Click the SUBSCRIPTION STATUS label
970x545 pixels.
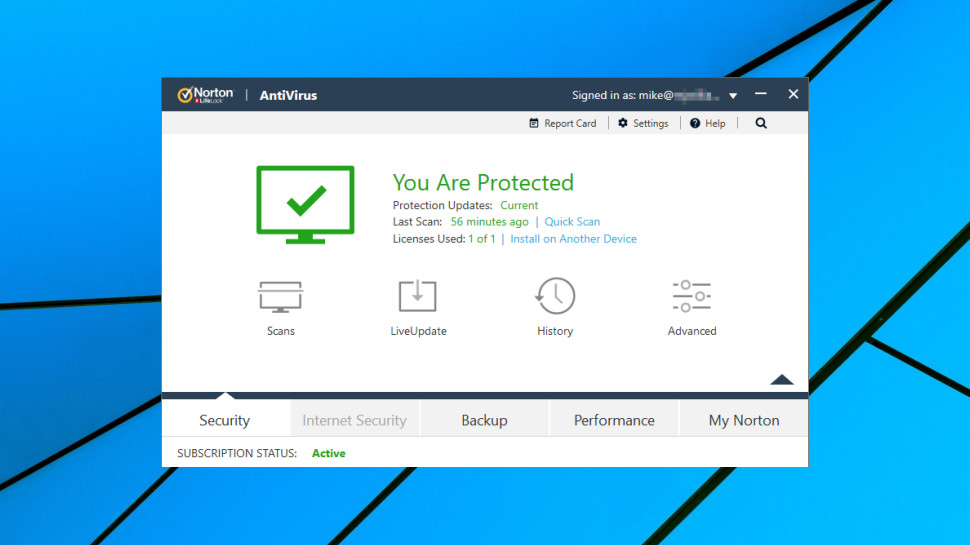click(x=237, y=453)
